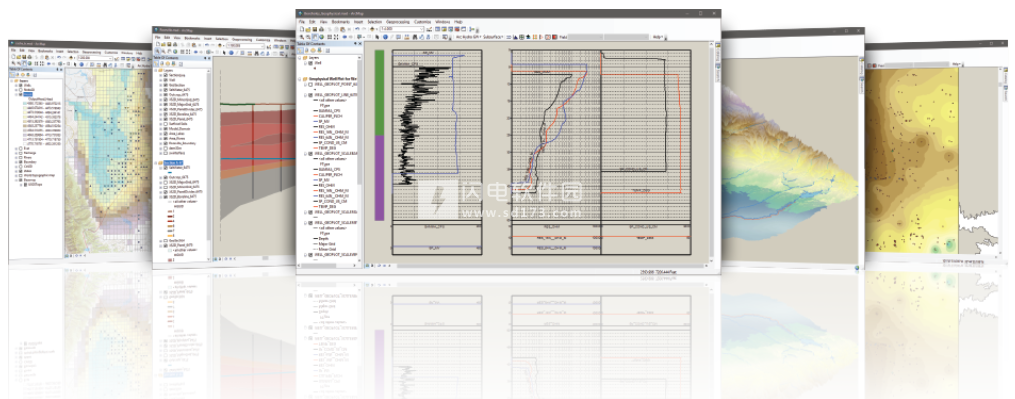The image size is (1015, 399).
Task: Click Select Elements black arrow tool
Action: coord(377,37)
